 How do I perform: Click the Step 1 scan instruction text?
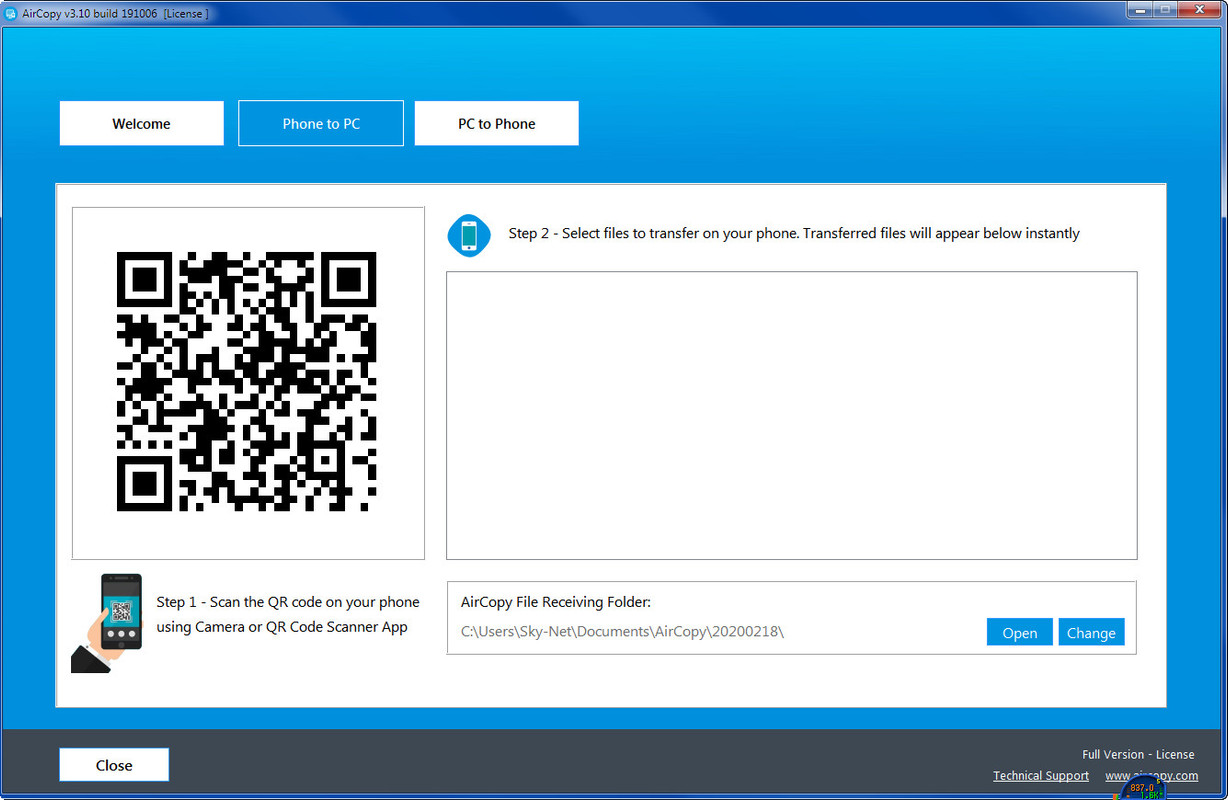click(288, 615)
